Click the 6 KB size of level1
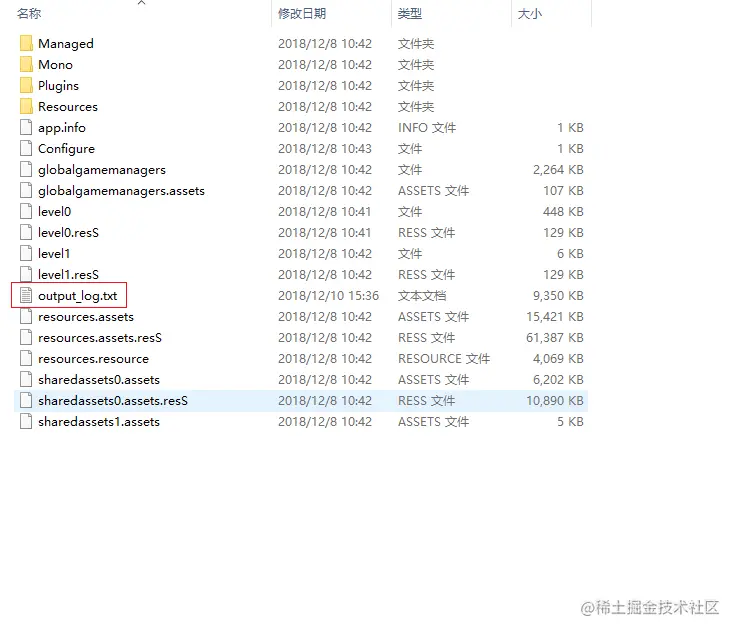This screenshot has height=635, width=738. click(x=570, y=253)
